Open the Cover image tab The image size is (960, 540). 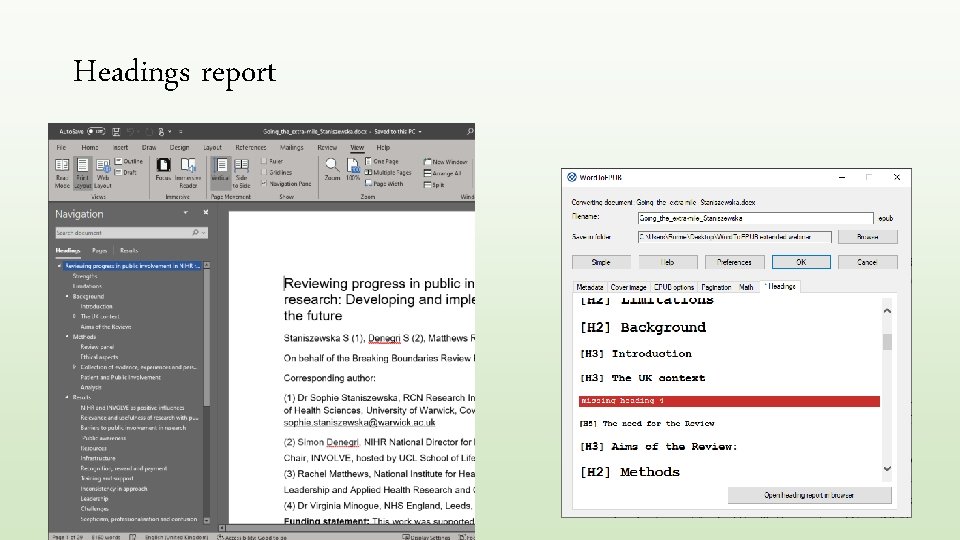[628, 287]
